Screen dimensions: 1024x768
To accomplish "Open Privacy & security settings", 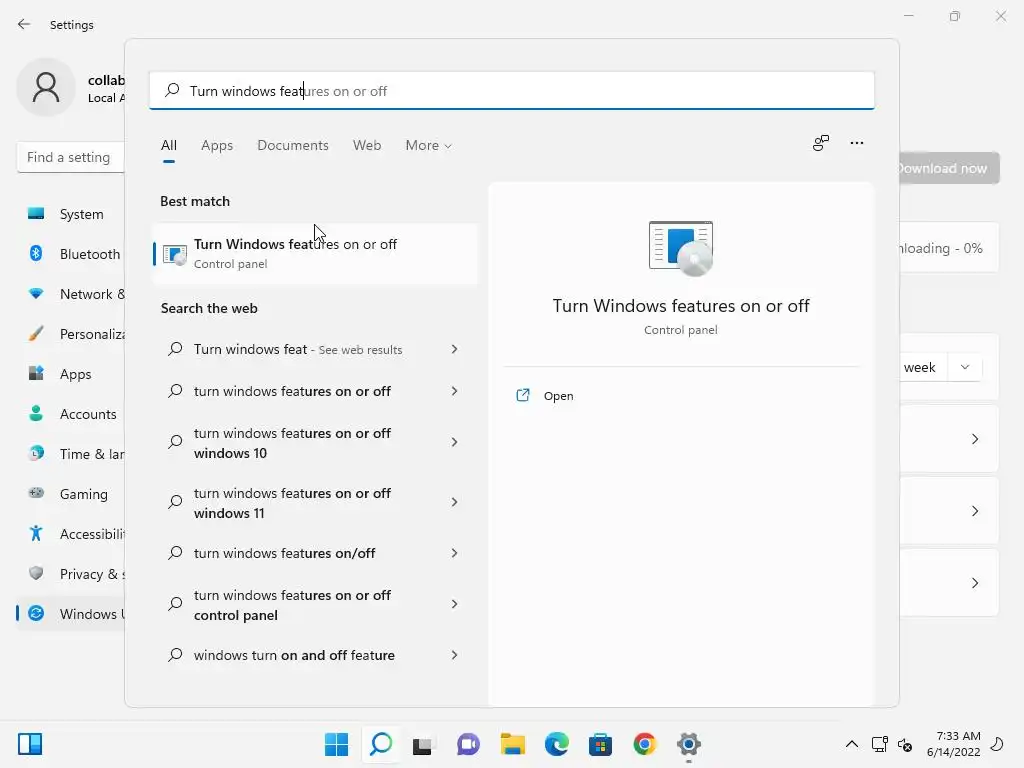I will point(71,574).
